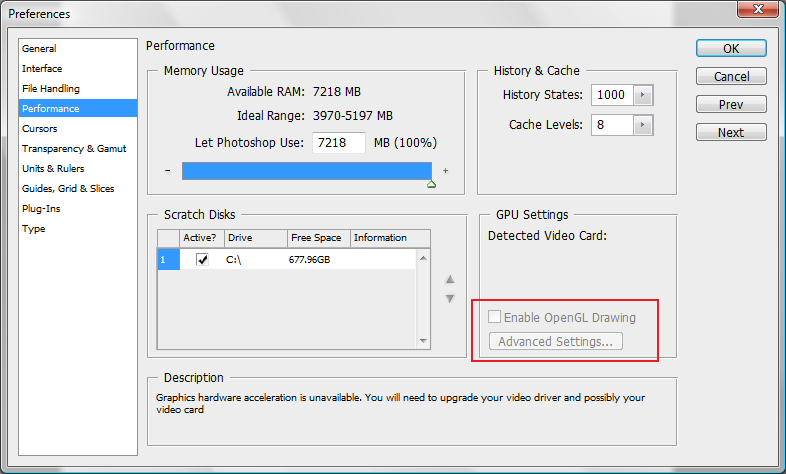Image resolution: width=786 pixels, height=474 pixels.
Task: Close the Preferences dialog window
Action: click(x=757, y=9)
